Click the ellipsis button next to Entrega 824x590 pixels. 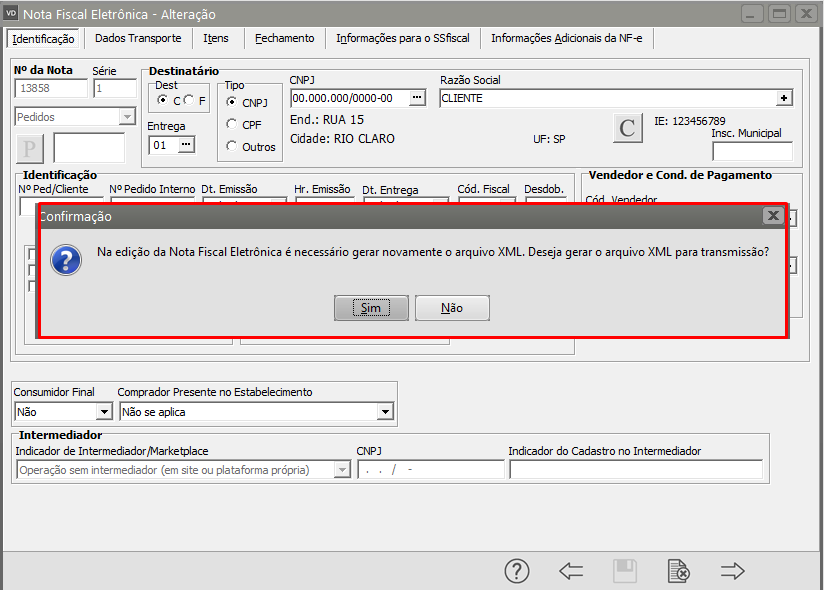(x=186, y=145)
